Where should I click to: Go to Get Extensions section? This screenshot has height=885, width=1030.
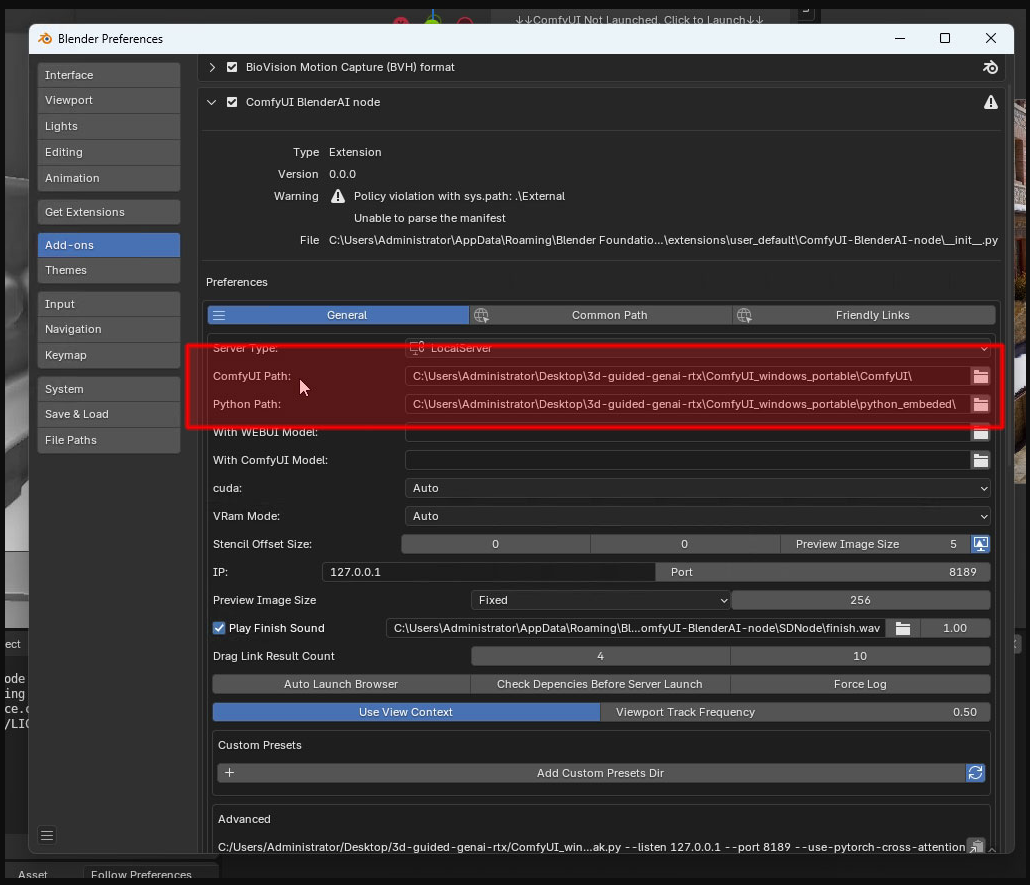pos(108,212)
